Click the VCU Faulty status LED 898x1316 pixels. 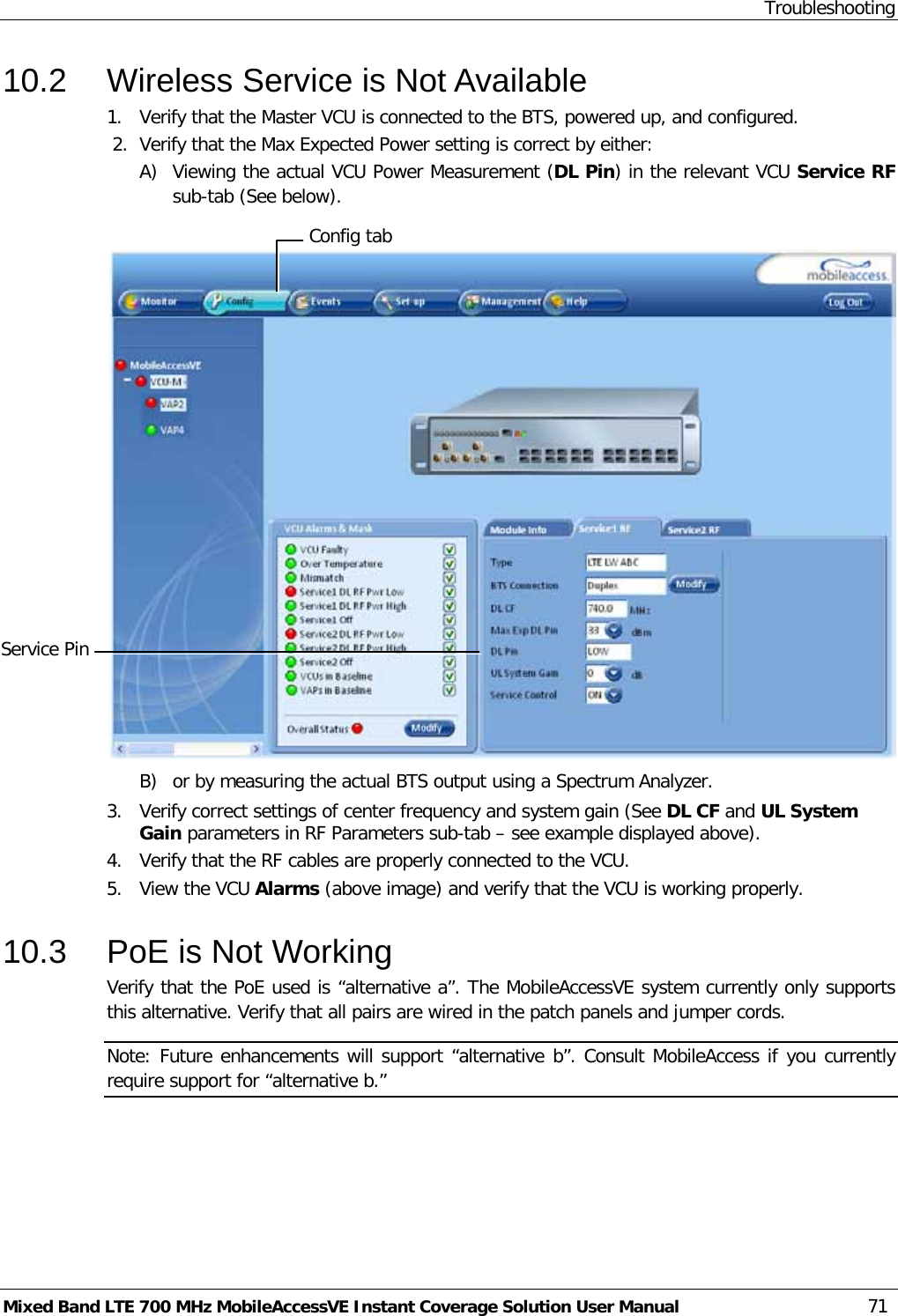point(291,550)
